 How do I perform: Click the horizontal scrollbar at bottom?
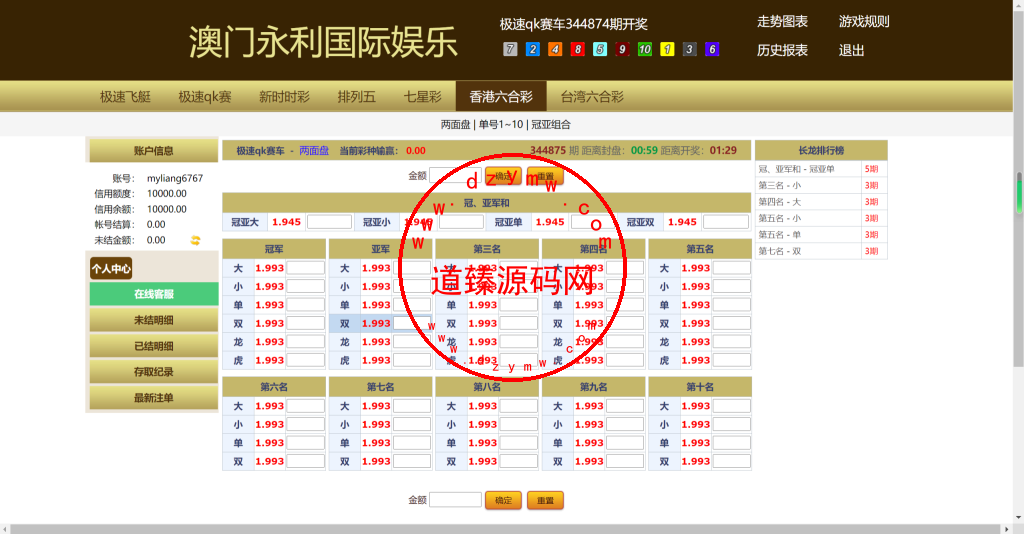pyautogui.click(x=506, y=529)
